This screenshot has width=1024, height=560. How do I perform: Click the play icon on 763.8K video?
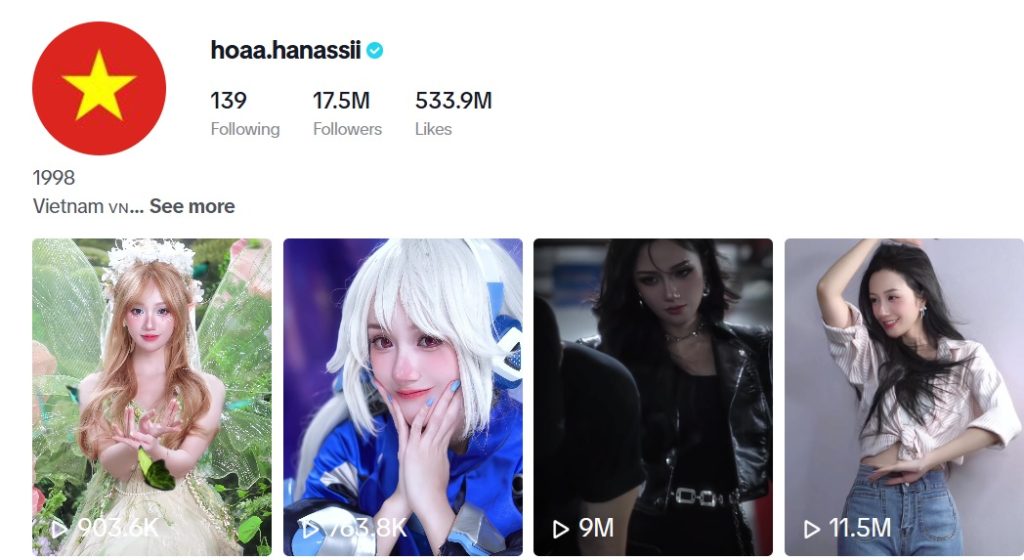coord(310,528)
